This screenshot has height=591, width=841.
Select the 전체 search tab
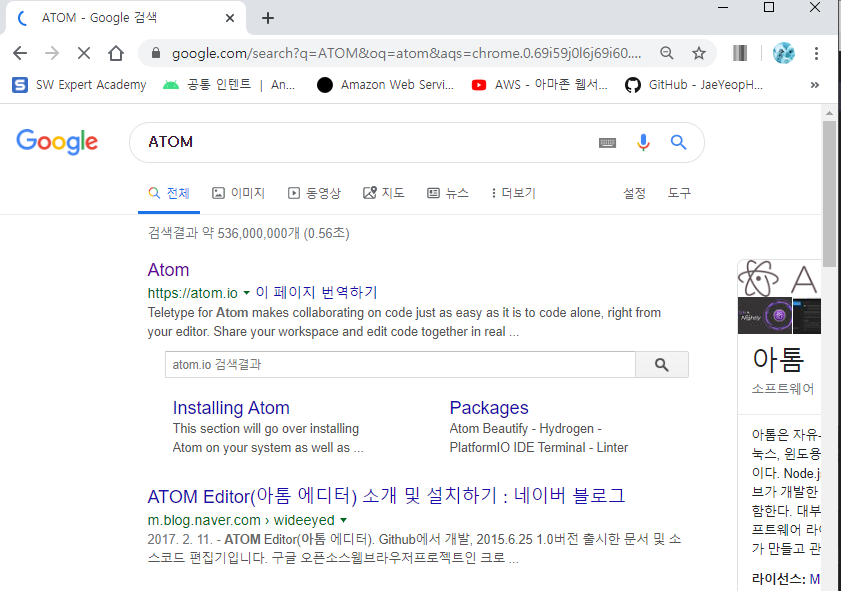[169, 193]
